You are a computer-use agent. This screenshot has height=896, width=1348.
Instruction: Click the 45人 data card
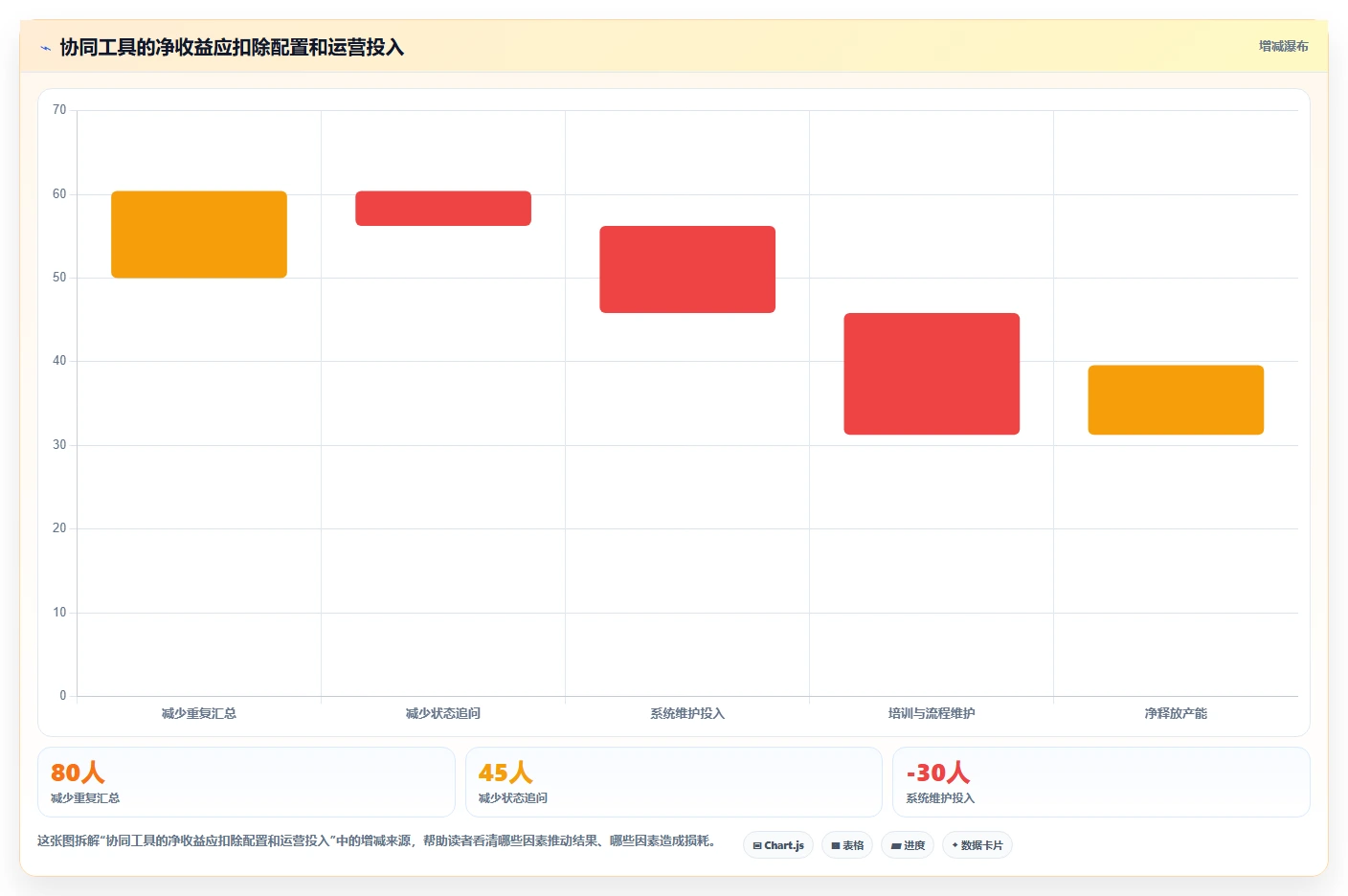pyautogui.click(x=673, y=782)
